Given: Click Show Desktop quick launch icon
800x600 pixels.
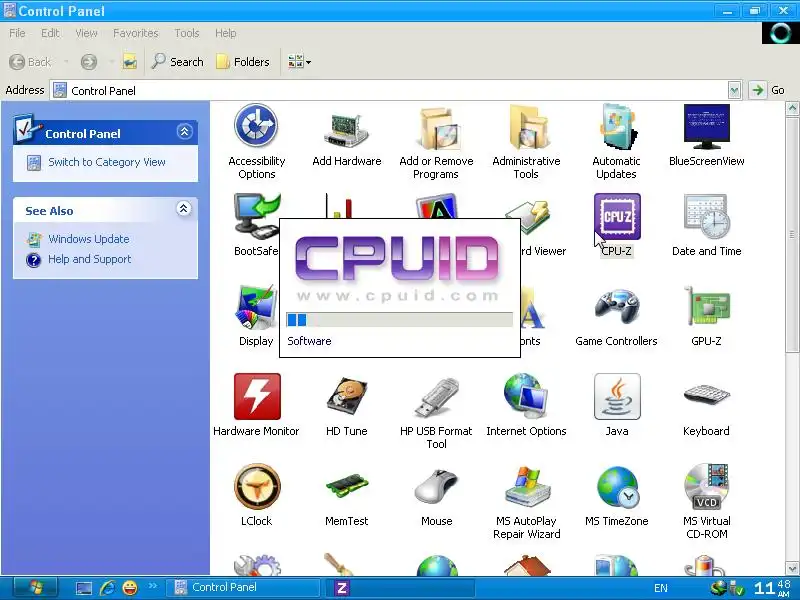Looking at the screenshot, I should click(83, 588).
